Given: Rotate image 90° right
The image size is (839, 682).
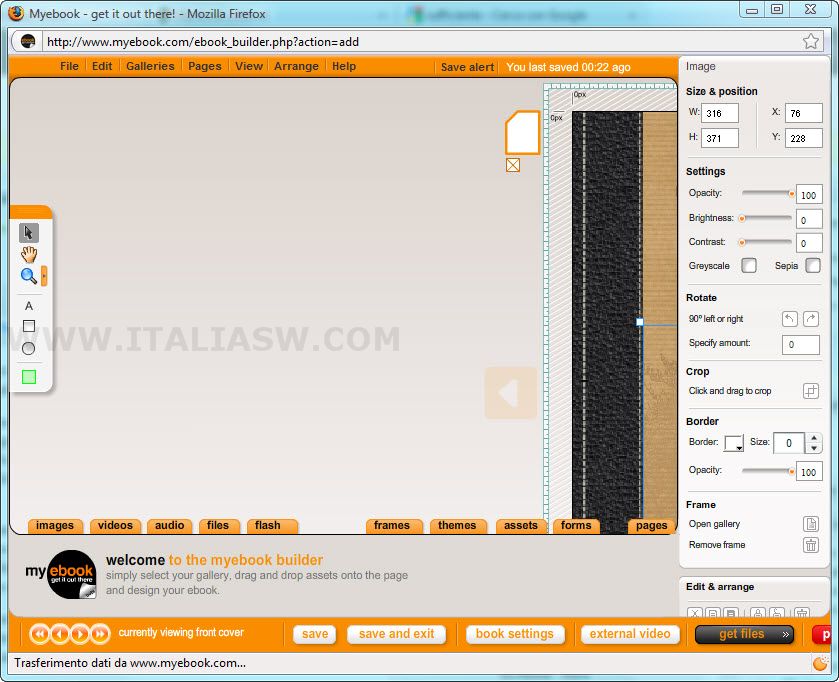Looking at the screenshot, I should pos(811,319).
